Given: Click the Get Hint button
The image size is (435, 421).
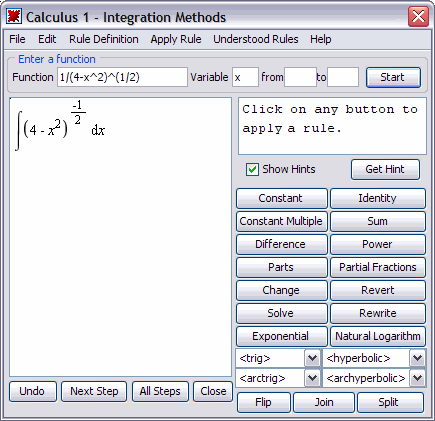Looking at the screenshot, I should (385, 169).
